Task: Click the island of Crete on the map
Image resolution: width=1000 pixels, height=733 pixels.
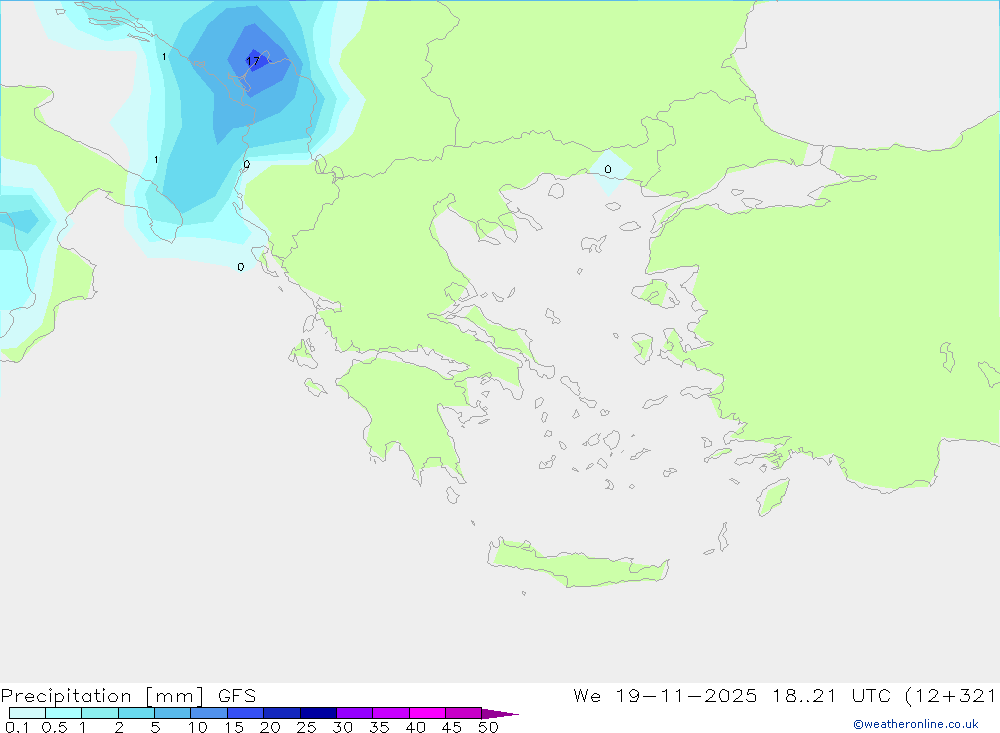Action: (577, 565)
